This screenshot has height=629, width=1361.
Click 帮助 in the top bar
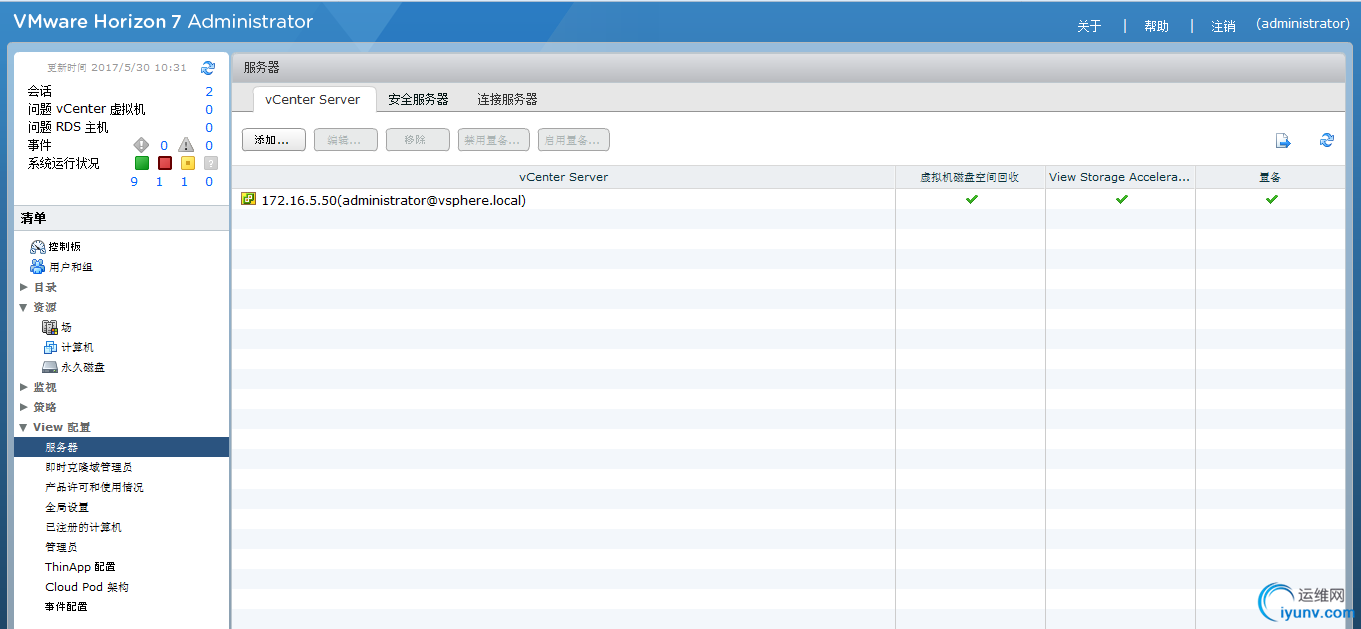(1156, 26)
